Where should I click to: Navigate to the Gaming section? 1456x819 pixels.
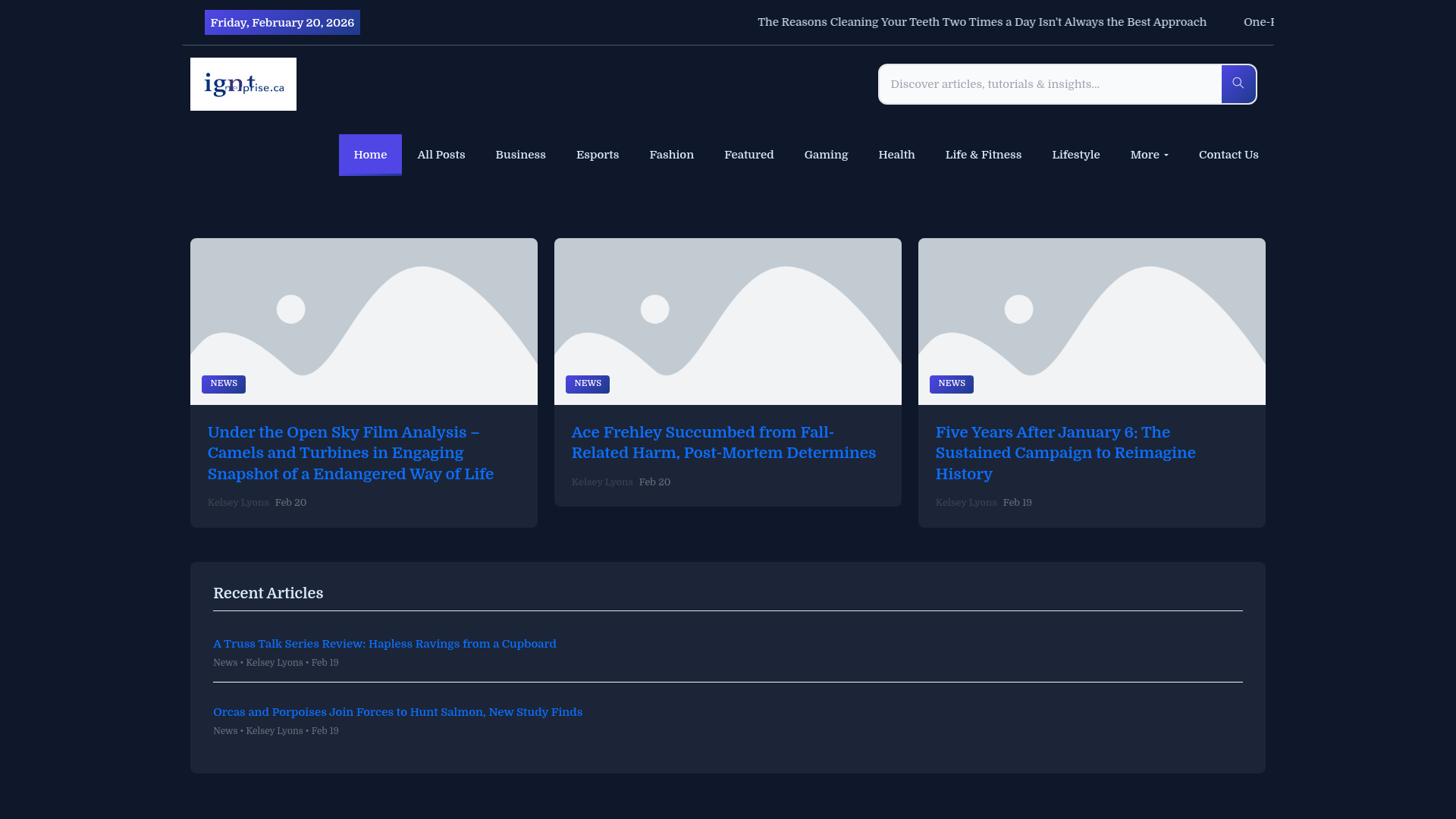pos(827,155)
